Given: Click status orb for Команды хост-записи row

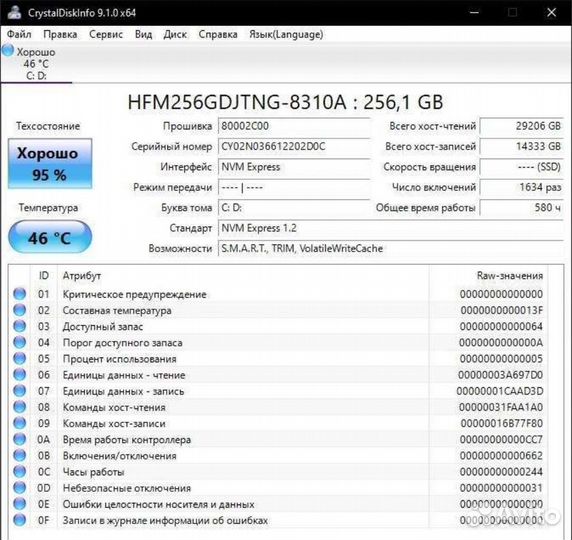Looking at the screenshot, I should 20,423.
